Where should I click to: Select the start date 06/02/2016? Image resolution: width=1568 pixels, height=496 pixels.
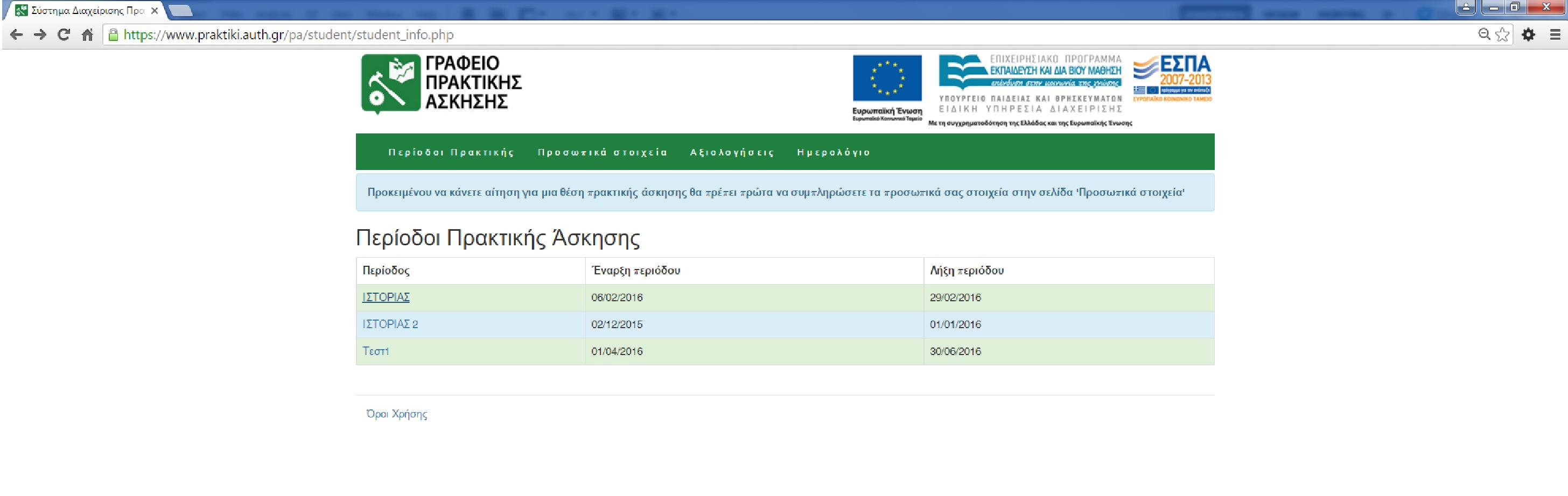click(x=617, y=297)
